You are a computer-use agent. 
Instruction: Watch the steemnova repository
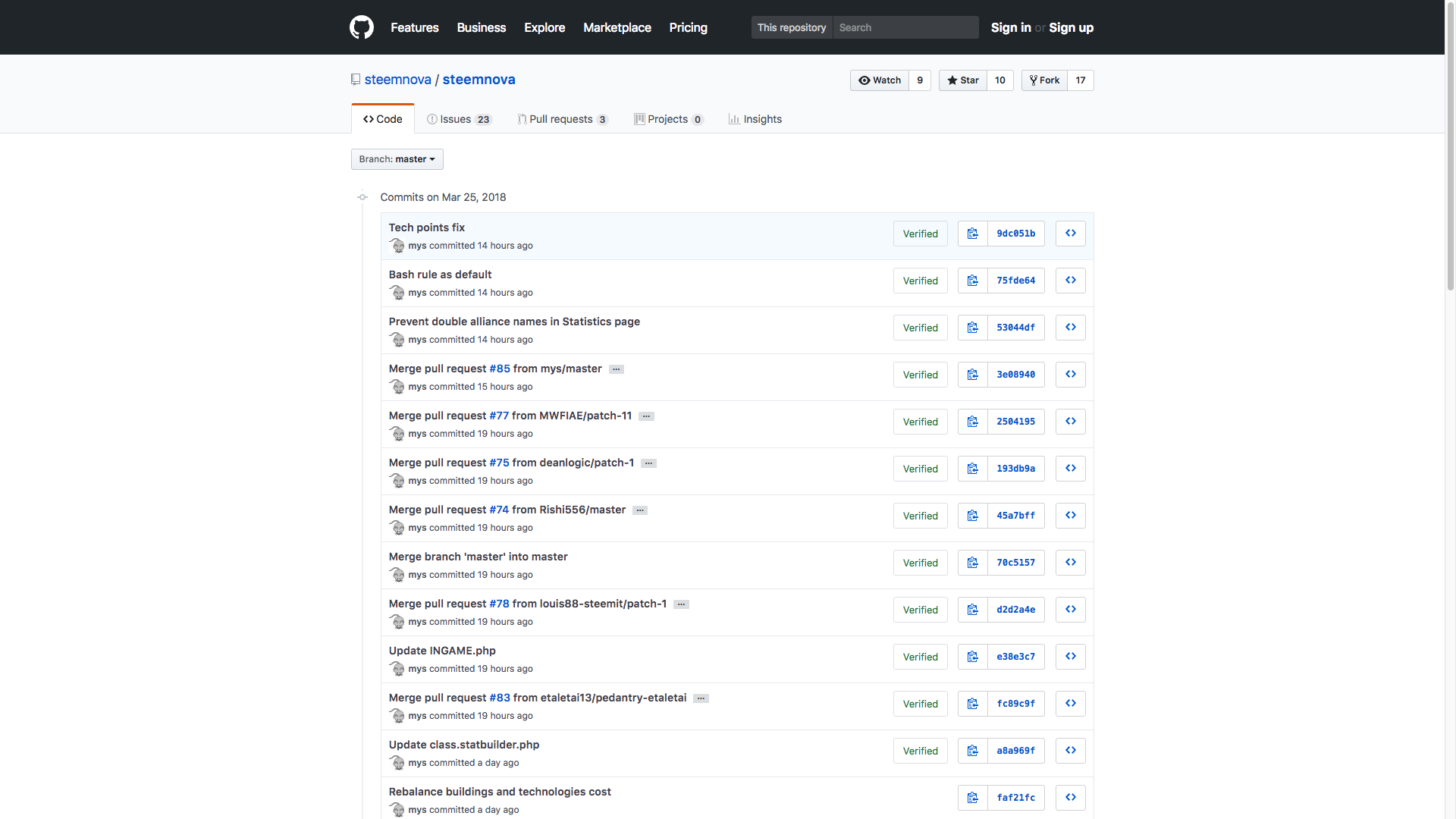click(880, 80)
